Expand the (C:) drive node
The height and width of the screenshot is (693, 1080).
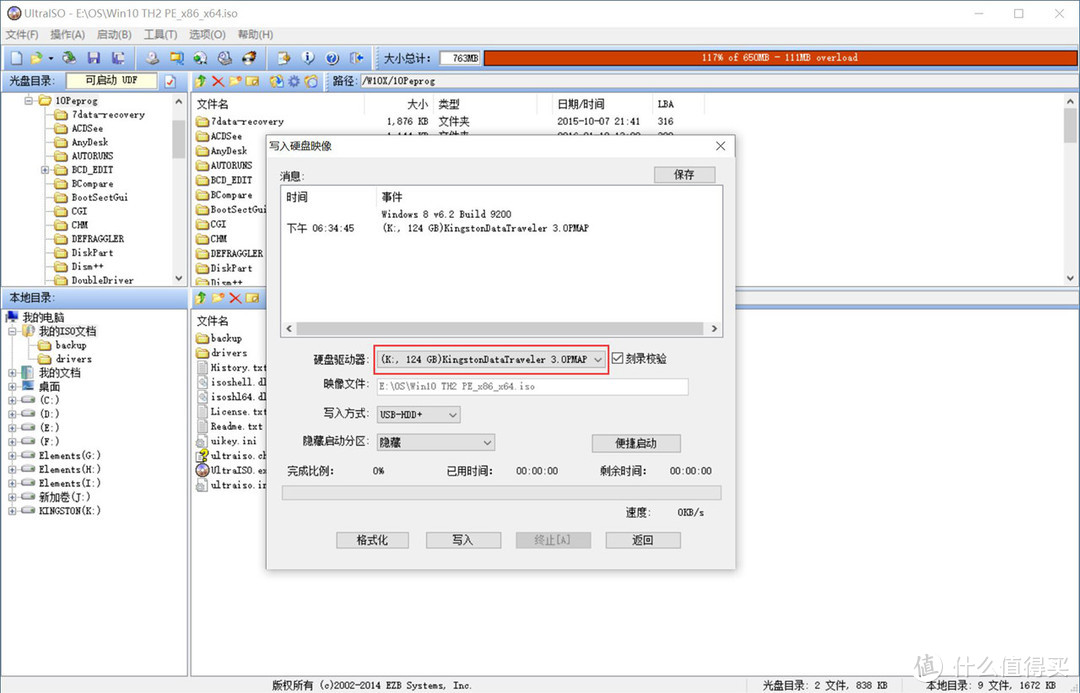12,400
